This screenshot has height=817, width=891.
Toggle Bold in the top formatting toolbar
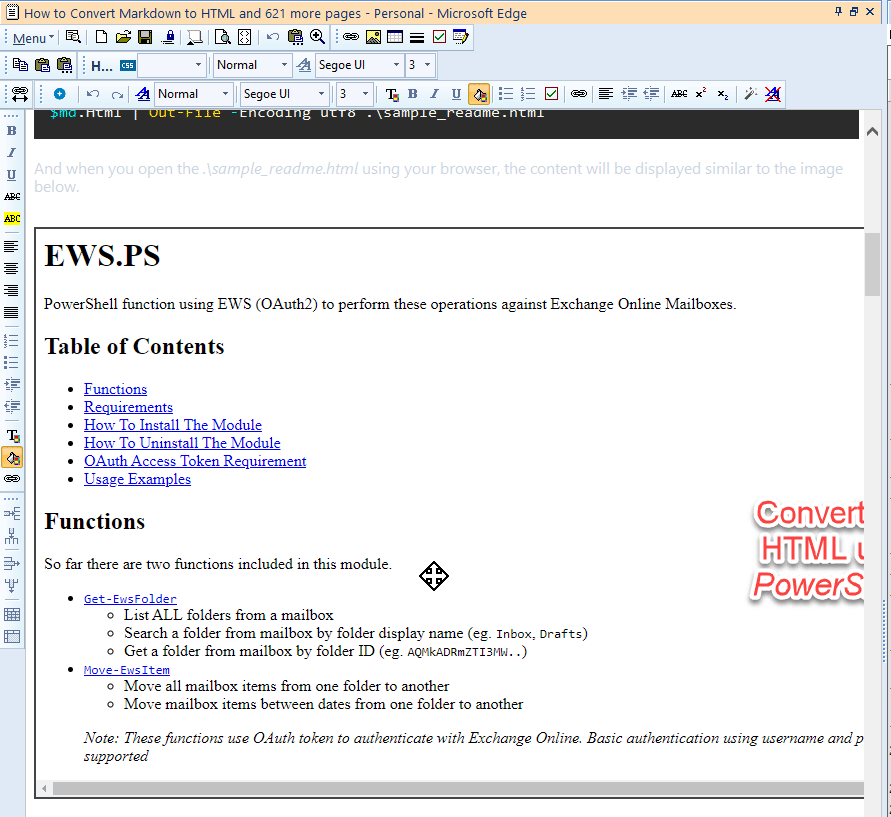click(x=413, y=94)
